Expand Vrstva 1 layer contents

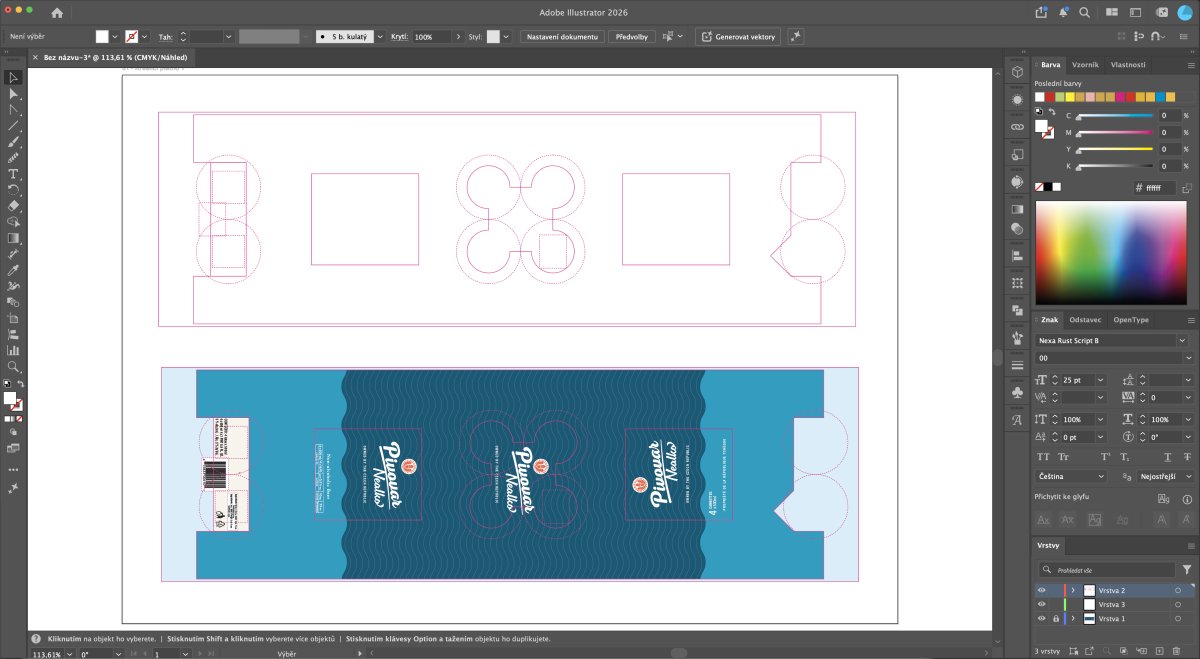point(1073,618)
